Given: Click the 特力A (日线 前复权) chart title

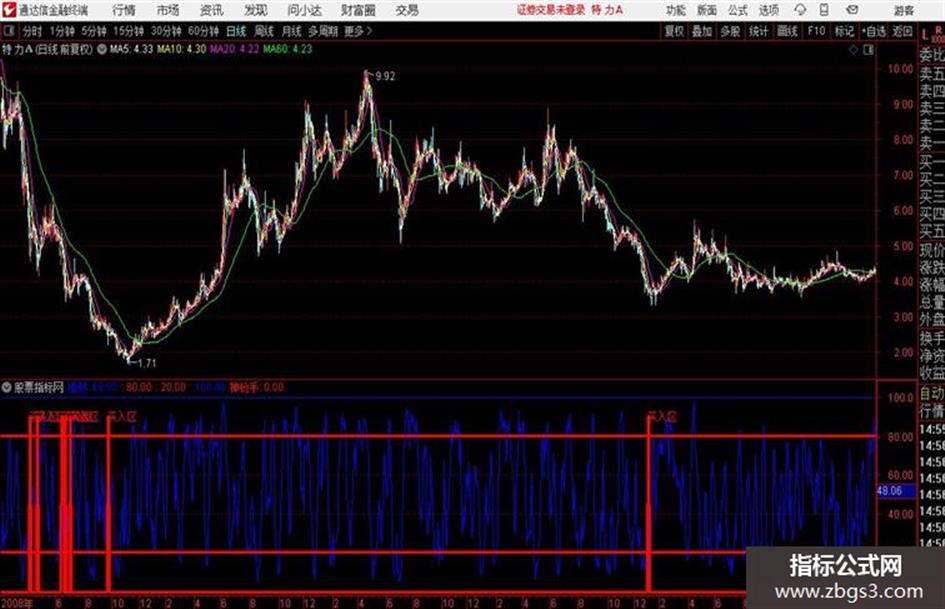Looking at the screenshot, I should [47, 49].
